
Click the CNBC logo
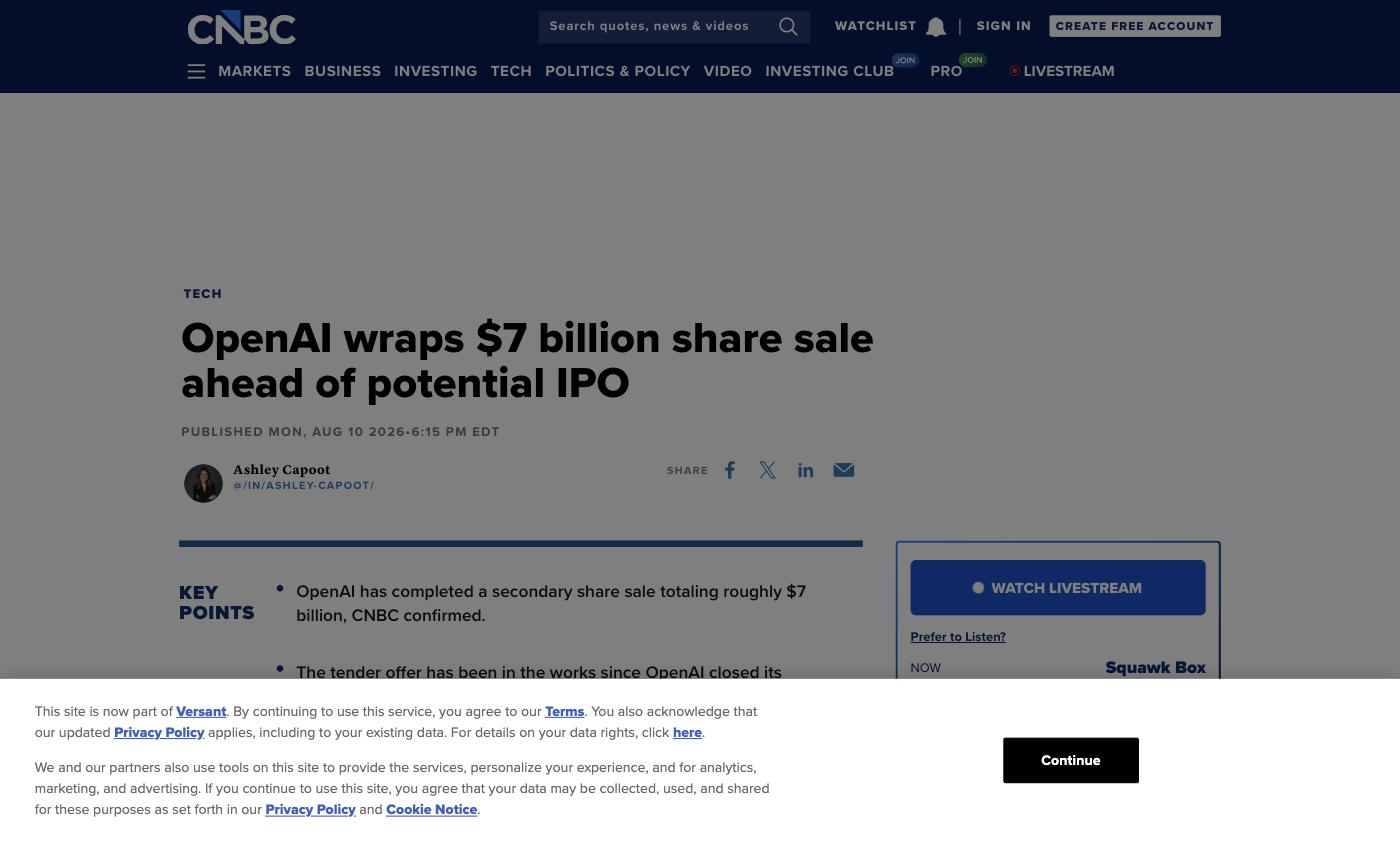click(x=241, y=27)
